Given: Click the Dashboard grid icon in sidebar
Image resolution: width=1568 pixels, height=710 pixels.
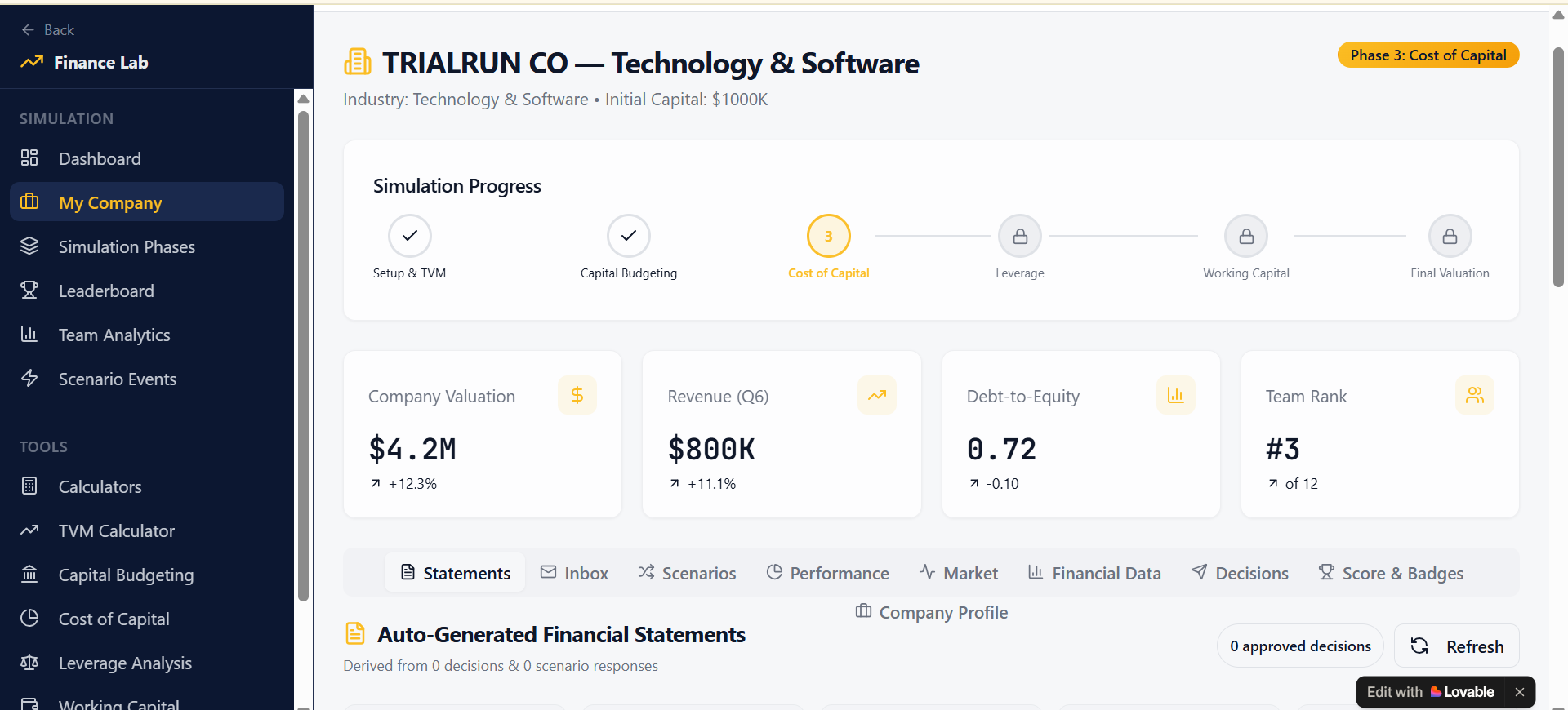Looking at the screenshot, I should coord(29,158).
